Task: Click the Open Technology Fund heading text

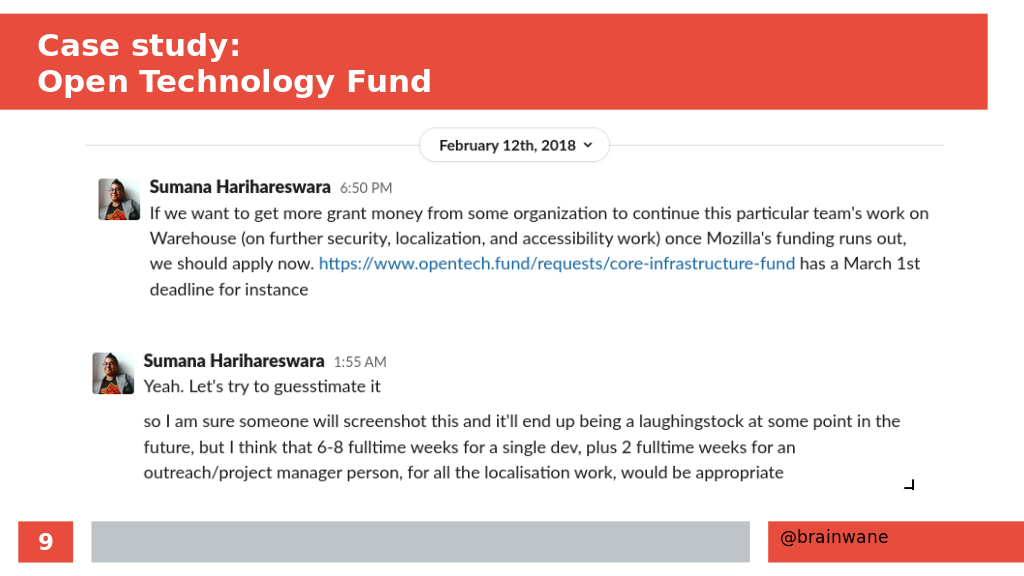Action: tap(234, 82)
